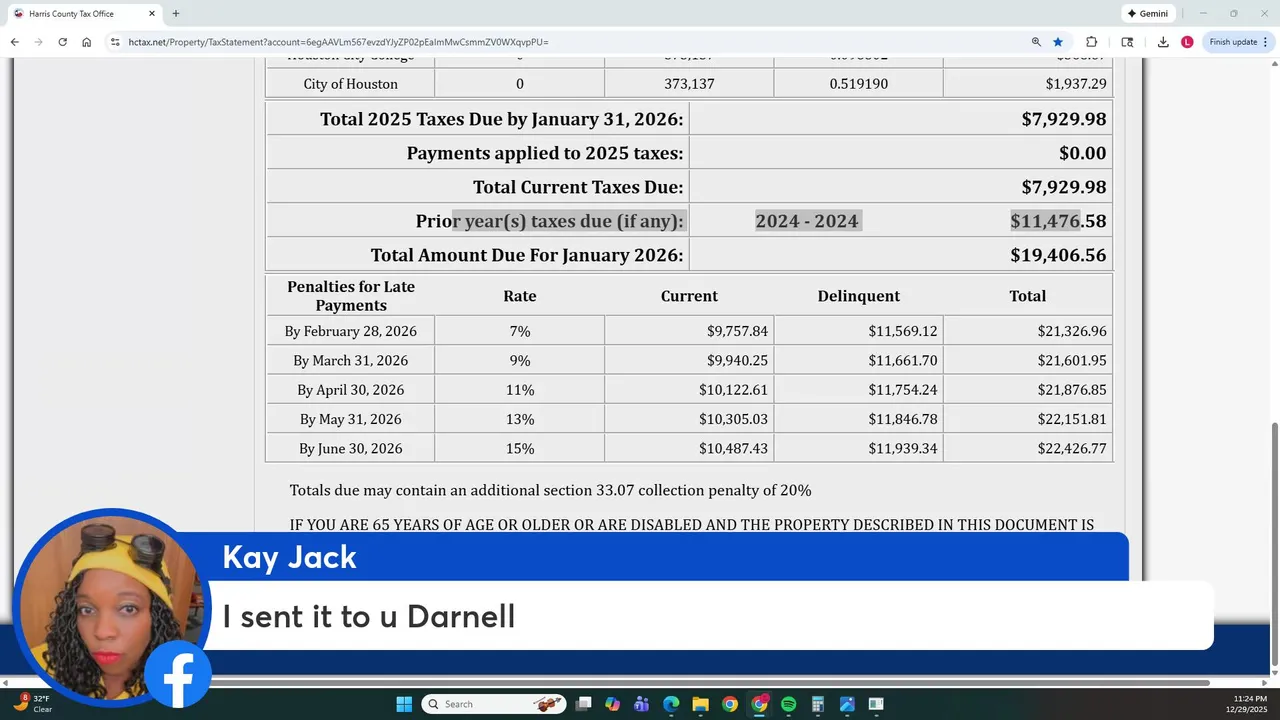The height and width of the screenshot is (720, 1280).
Task: Close the Harris County Tax Office tab
Action: click(x=152, y=14)
